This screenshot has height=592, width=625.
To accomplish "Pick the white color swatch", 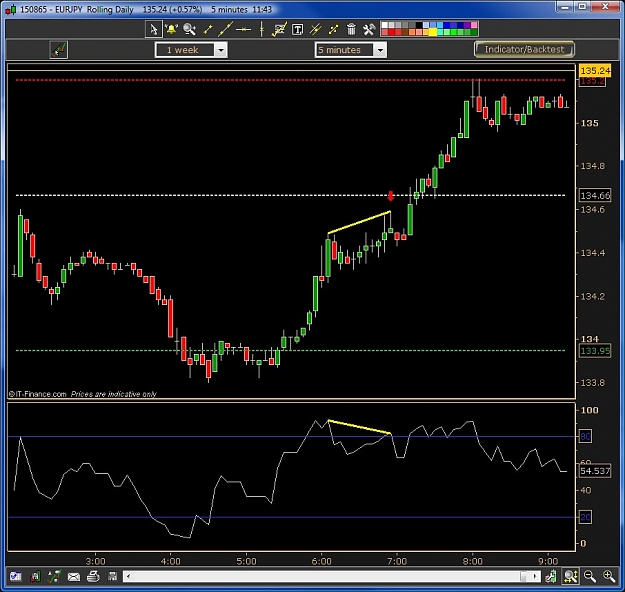I will point(385,25).
